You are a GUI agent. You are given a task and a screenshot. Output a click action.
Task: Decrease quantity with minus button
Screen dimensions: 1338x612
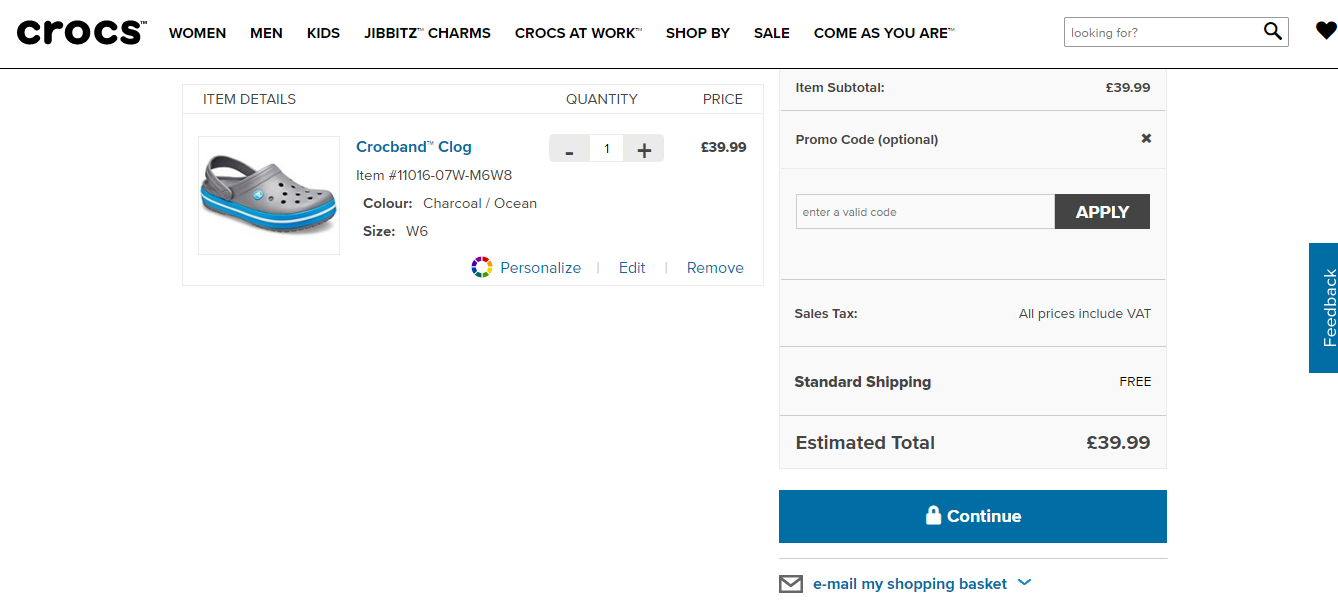(569, 149)
